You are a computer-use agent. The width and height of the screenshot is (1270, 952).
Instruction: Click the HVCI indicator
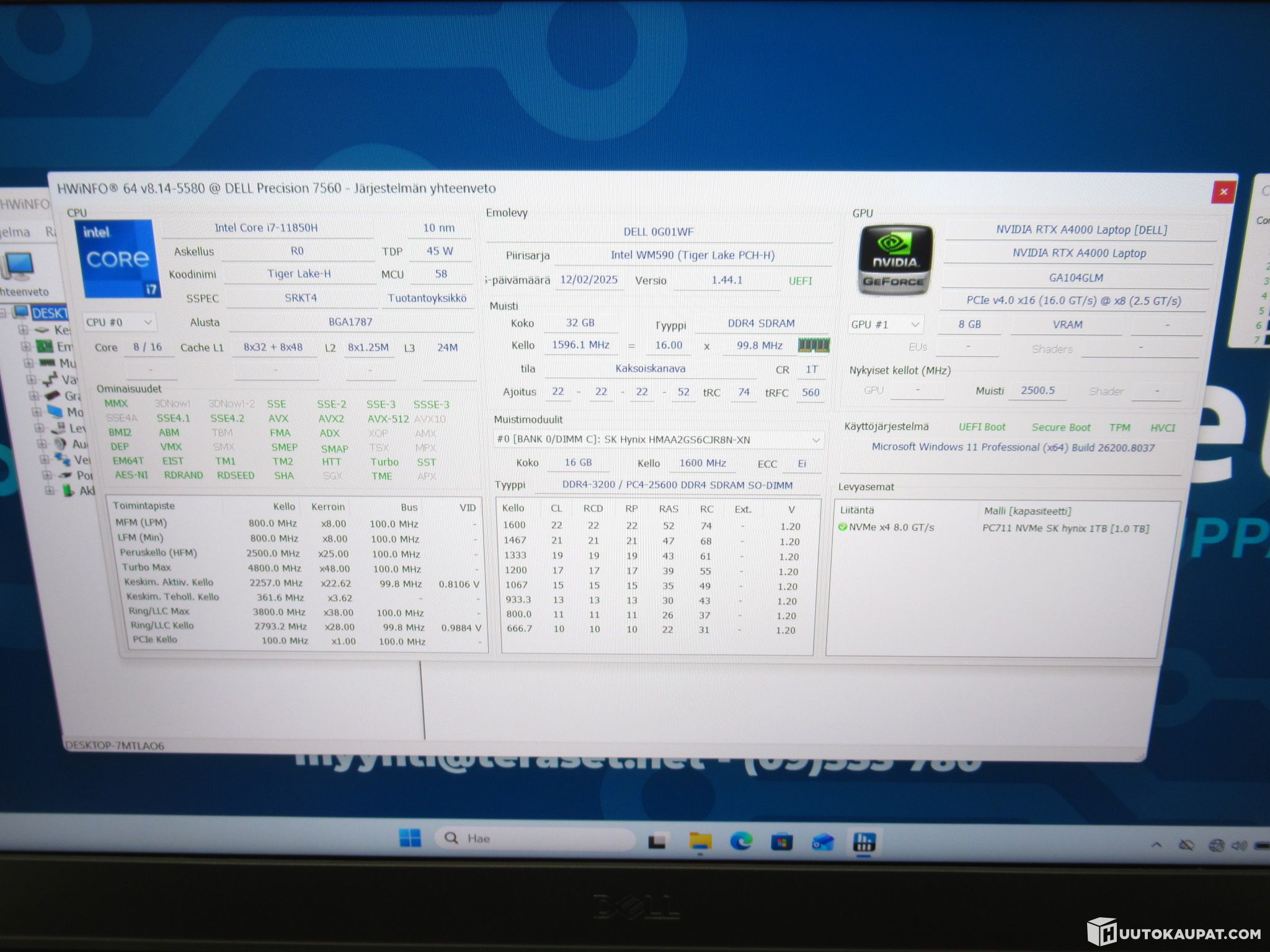[1163, 428]
